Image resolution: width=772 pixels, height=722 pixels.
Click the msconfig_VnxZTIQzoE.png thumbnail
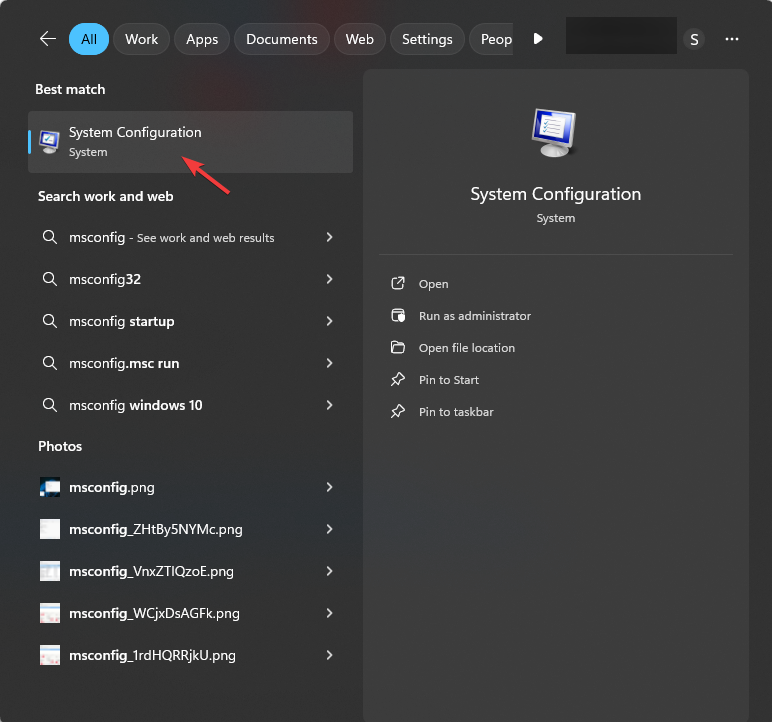pyautogui.click(x=50, y=571)
